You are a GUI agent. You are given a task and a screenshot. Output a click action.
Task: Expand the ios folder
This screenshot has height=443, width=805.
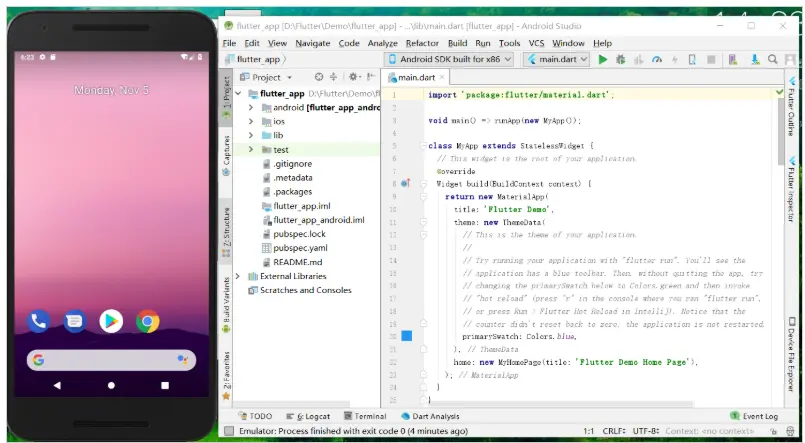[x=251, y=122]
